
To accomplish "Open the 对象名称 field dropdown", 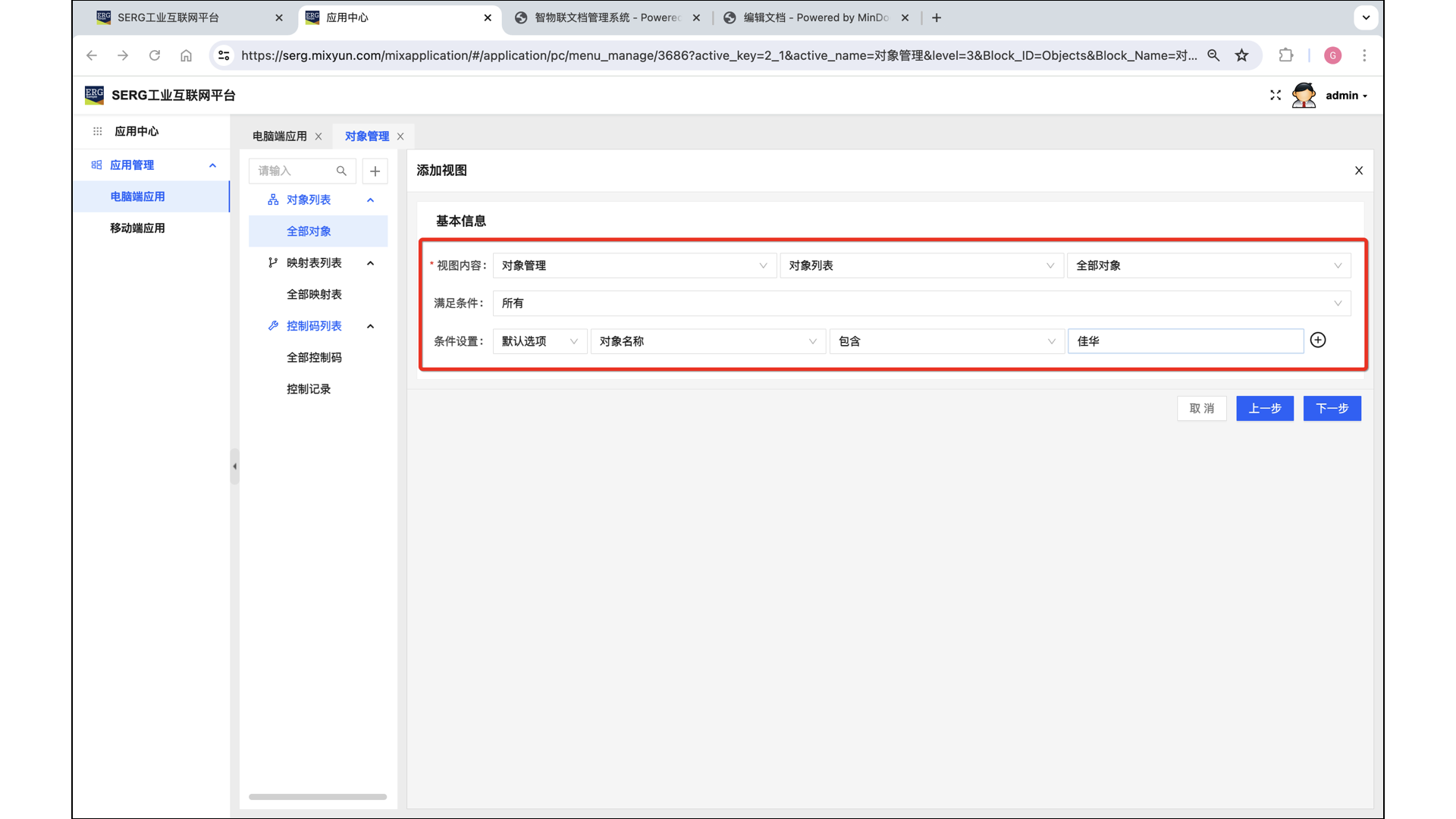I will (707, 341).
